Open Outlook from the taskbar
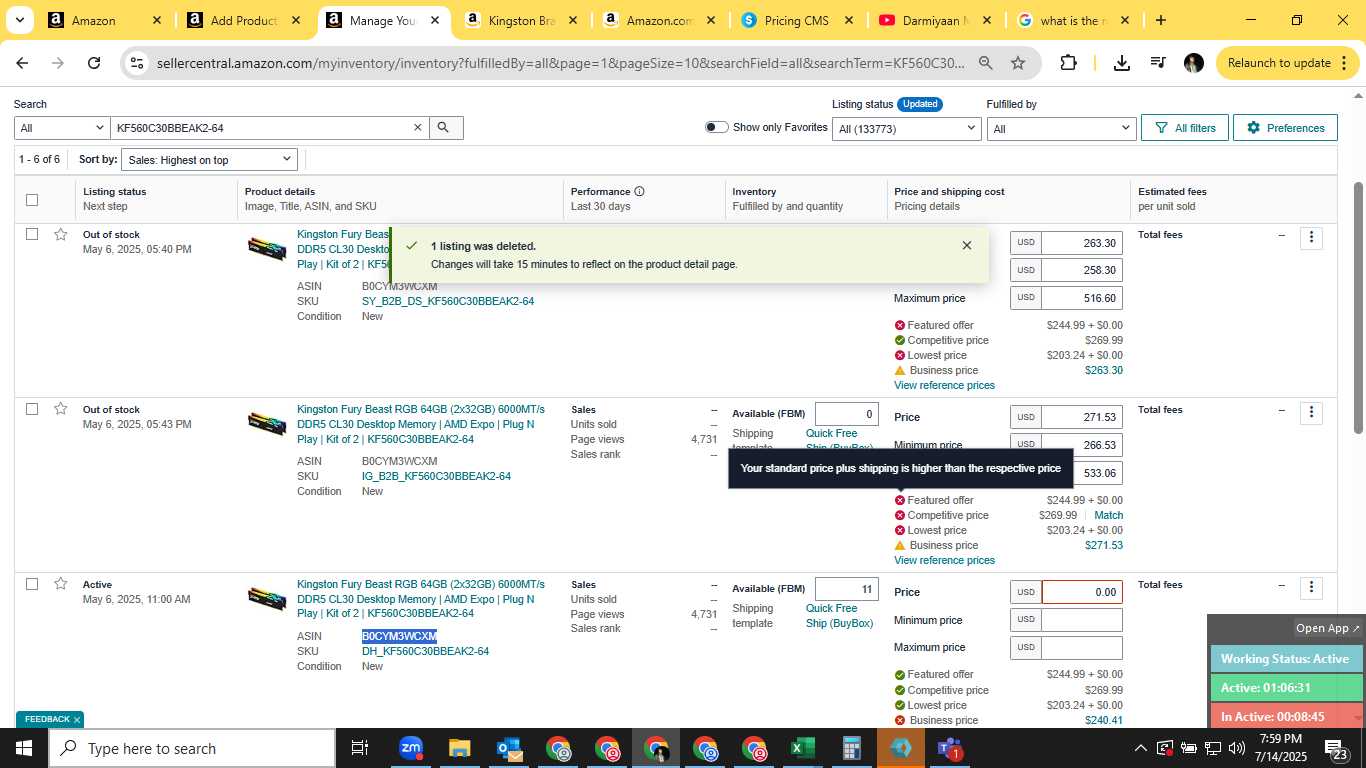 point(508,748)
